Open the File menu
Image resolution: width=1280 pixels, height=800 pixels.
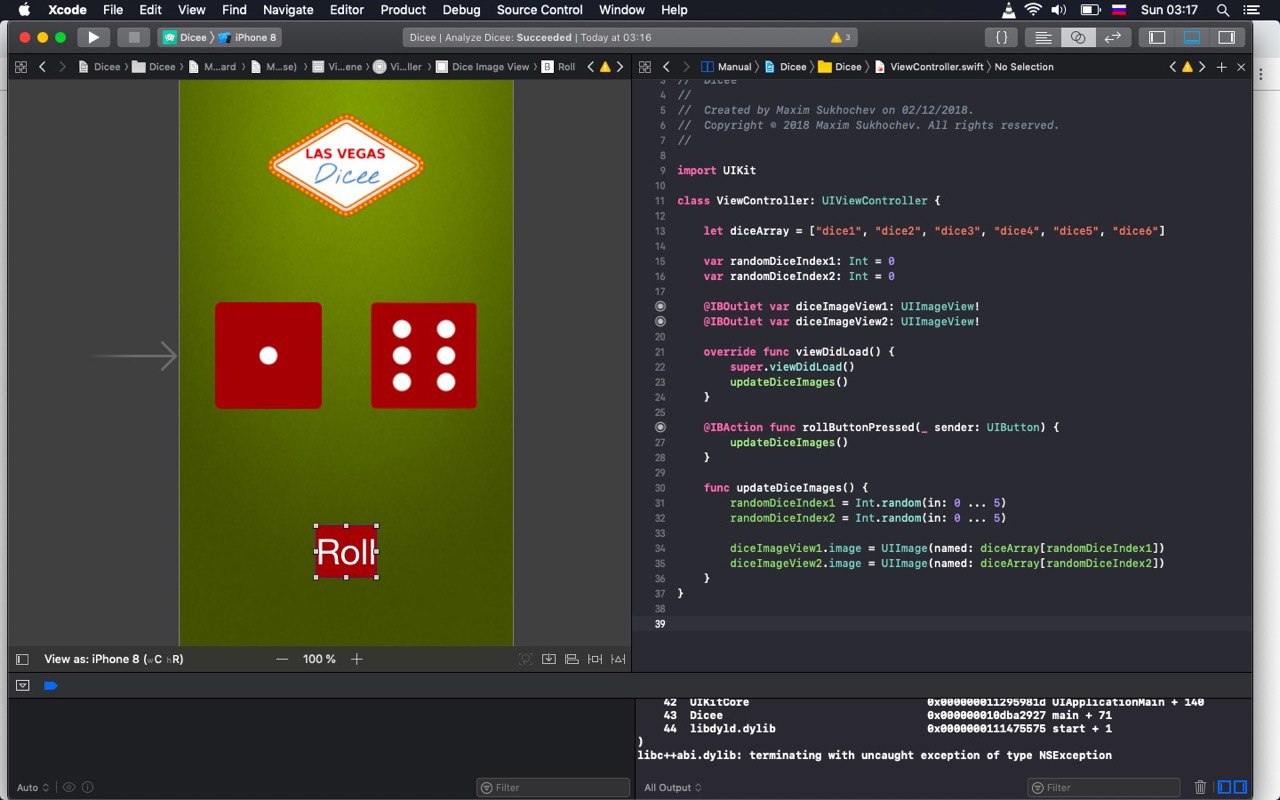[113, 10]
